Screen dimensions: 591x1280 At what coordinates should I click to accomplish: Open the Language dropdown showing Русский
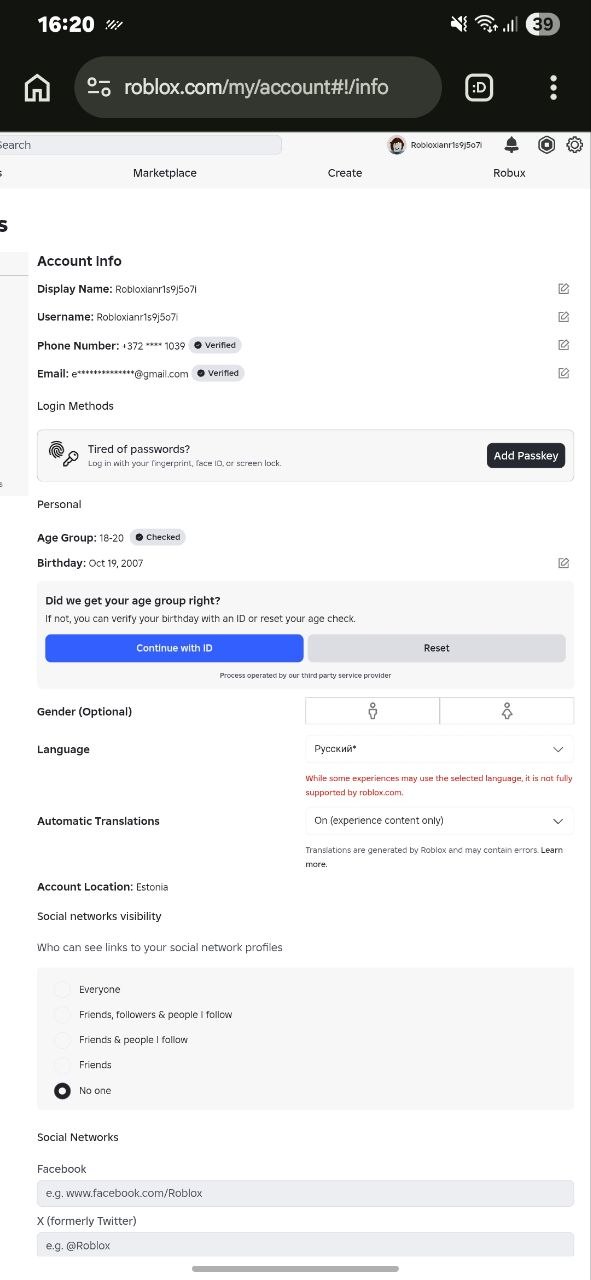coord(440,749)
